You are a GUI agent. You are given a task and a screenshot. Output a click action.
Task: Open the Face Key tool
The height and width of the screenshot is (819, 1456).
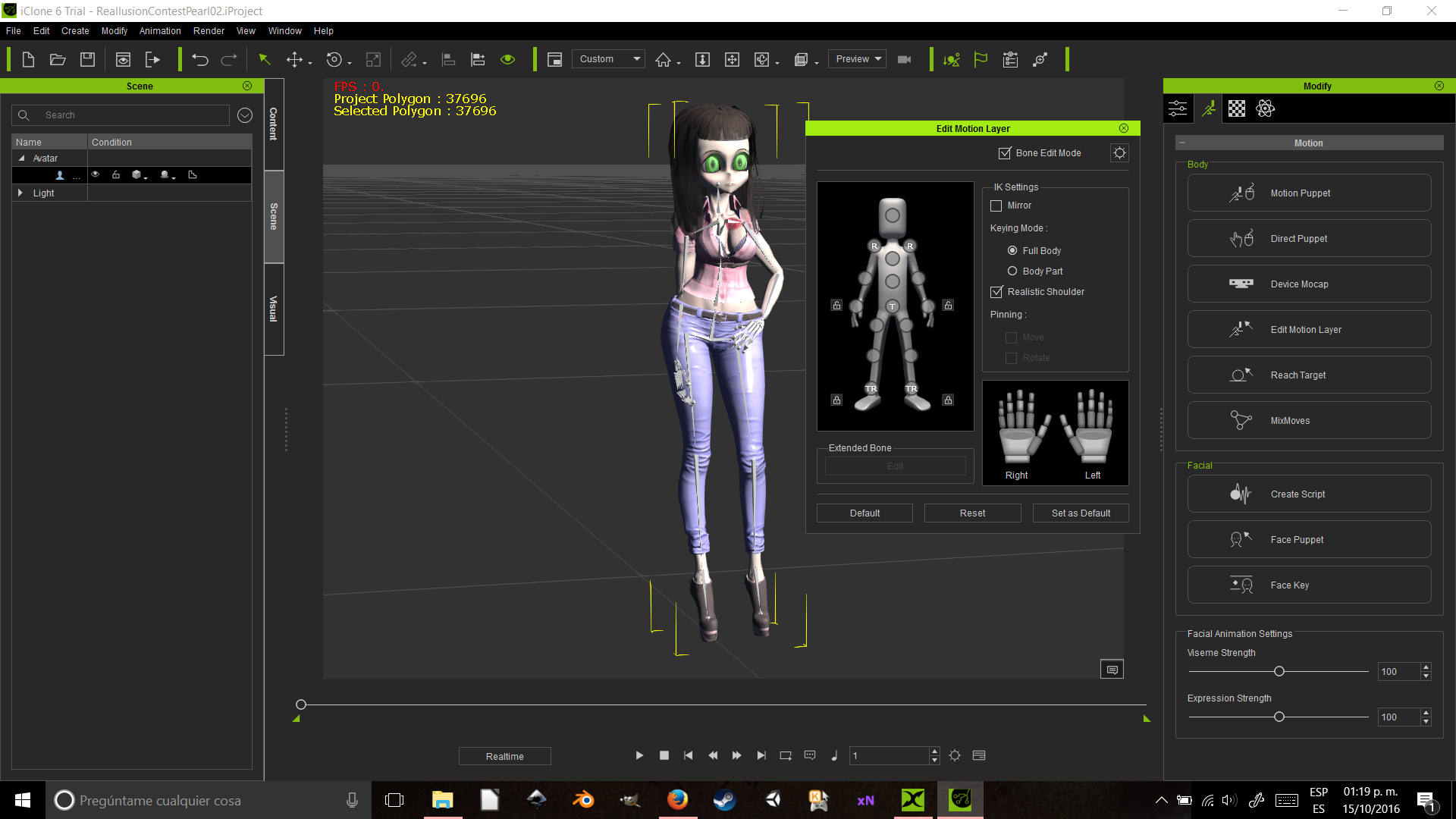pyautogui.click(x=1309, y=585)
